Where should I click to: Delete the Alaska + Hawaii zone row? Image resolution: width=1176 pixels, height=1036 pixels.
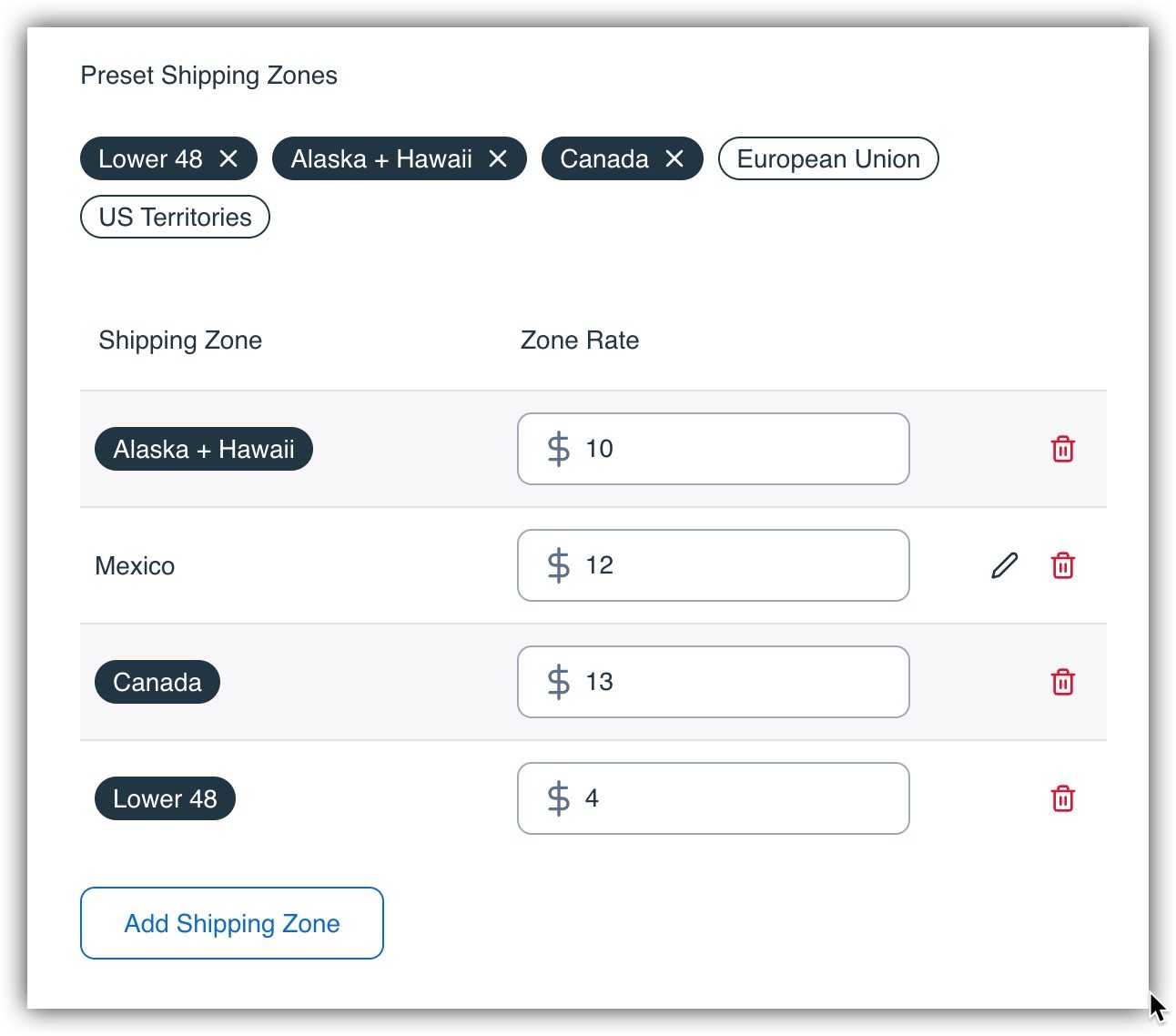[1062, 449]
